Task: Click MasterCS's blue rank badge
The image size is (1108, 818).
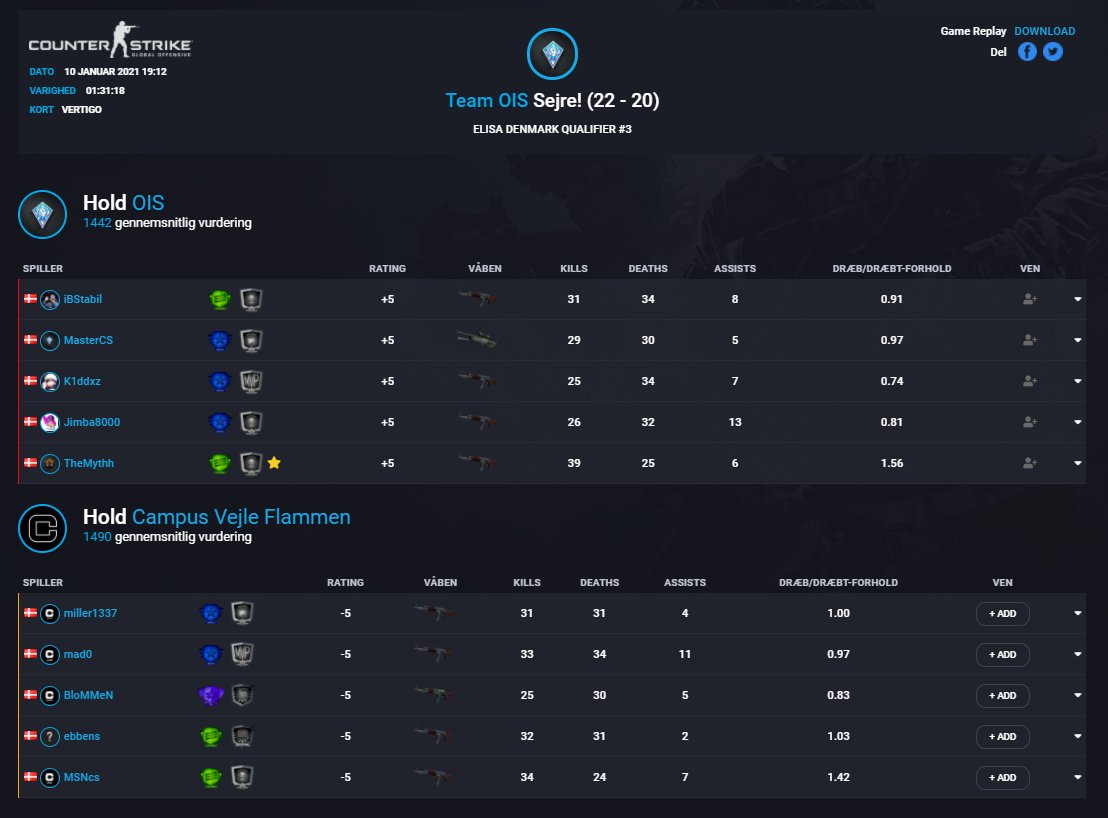Action: pos(220,340)
